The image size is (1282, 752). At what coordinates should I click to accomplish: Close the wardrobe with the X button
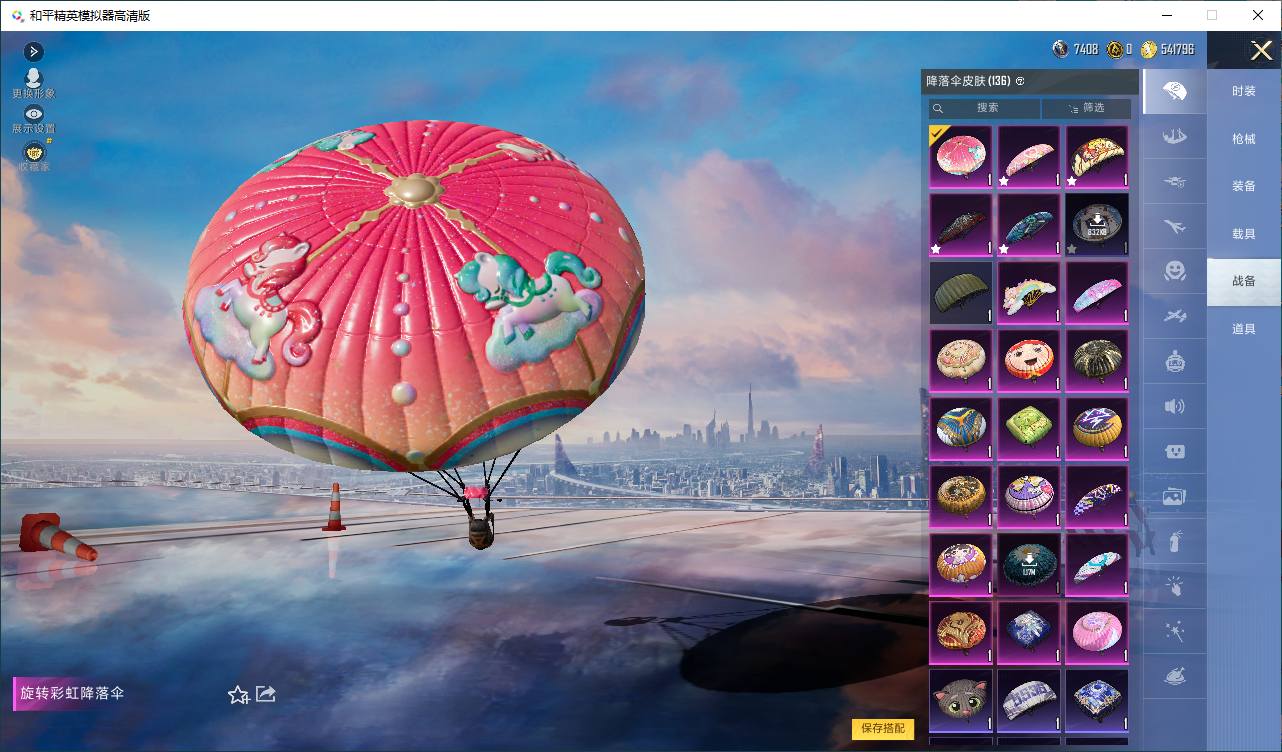click(x=1261, y=50)
